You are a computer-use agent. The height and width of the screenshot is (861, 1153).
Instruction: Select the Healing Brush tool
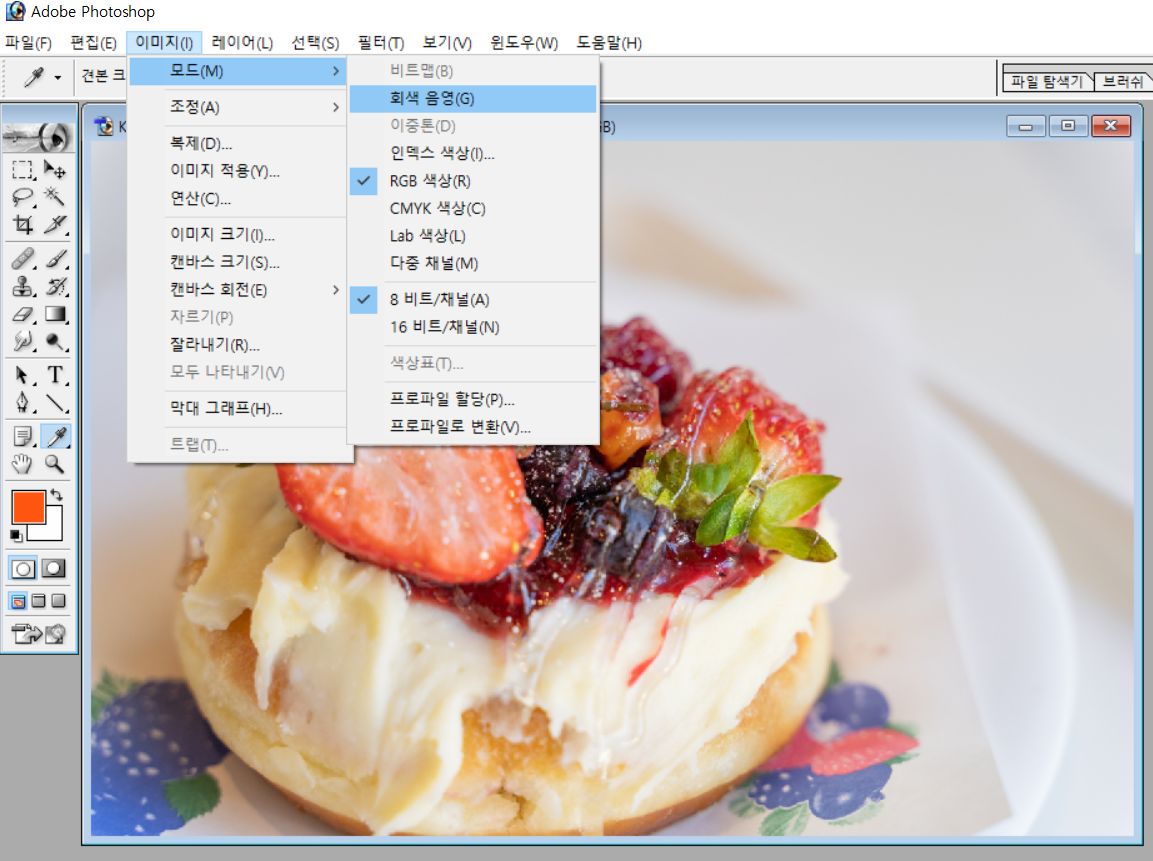(23, 259)
